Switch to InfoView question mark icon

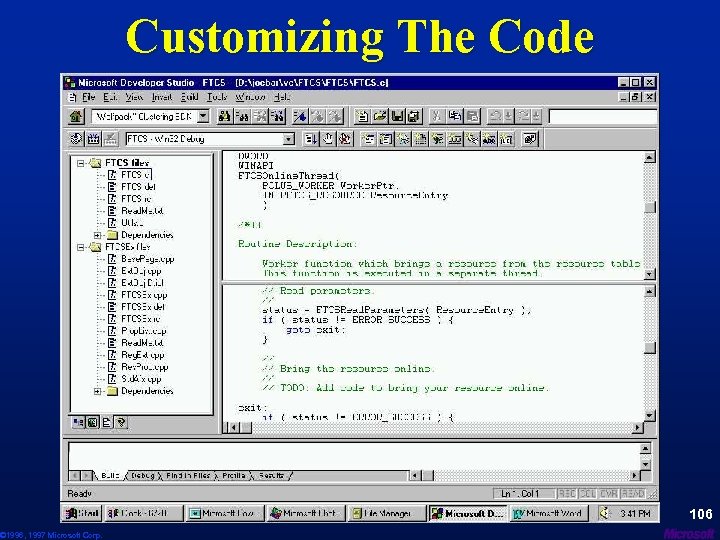[x=121, y=422]
